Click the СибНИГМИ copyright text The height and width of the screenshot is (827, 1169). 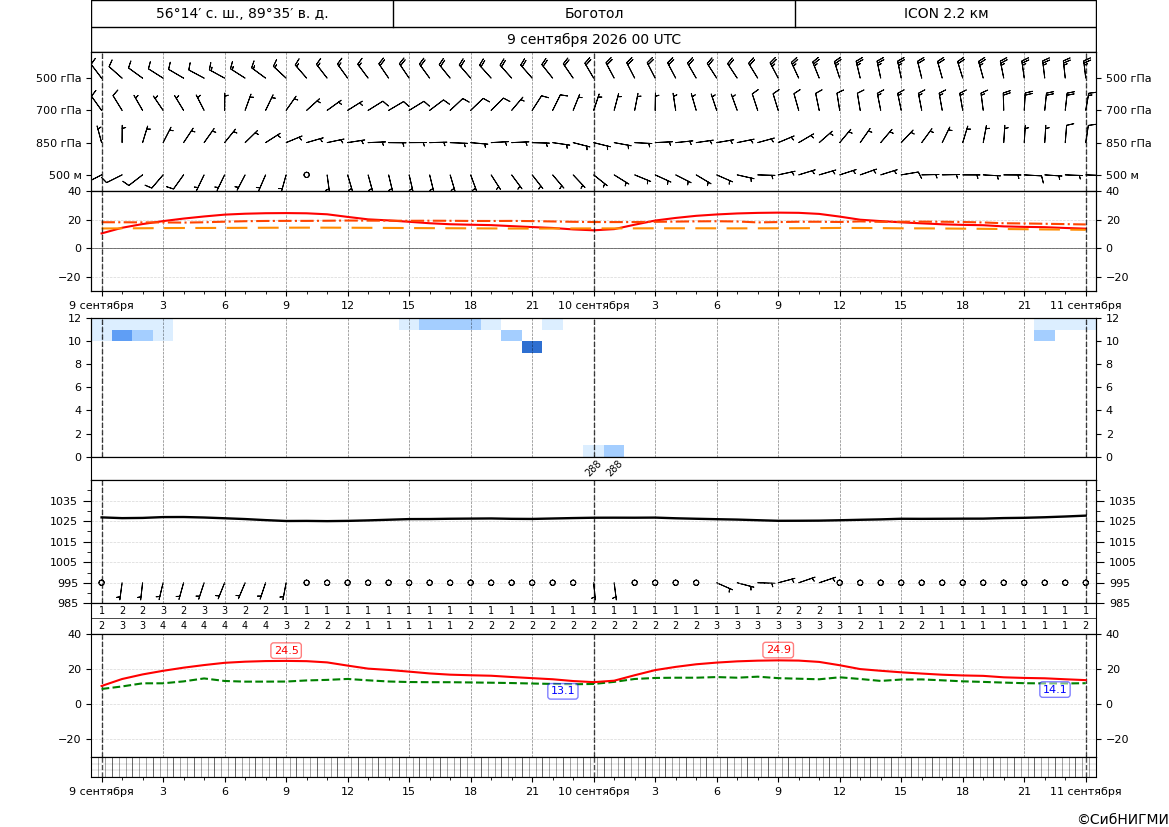pyautogui.click(x=1123, y=819)
